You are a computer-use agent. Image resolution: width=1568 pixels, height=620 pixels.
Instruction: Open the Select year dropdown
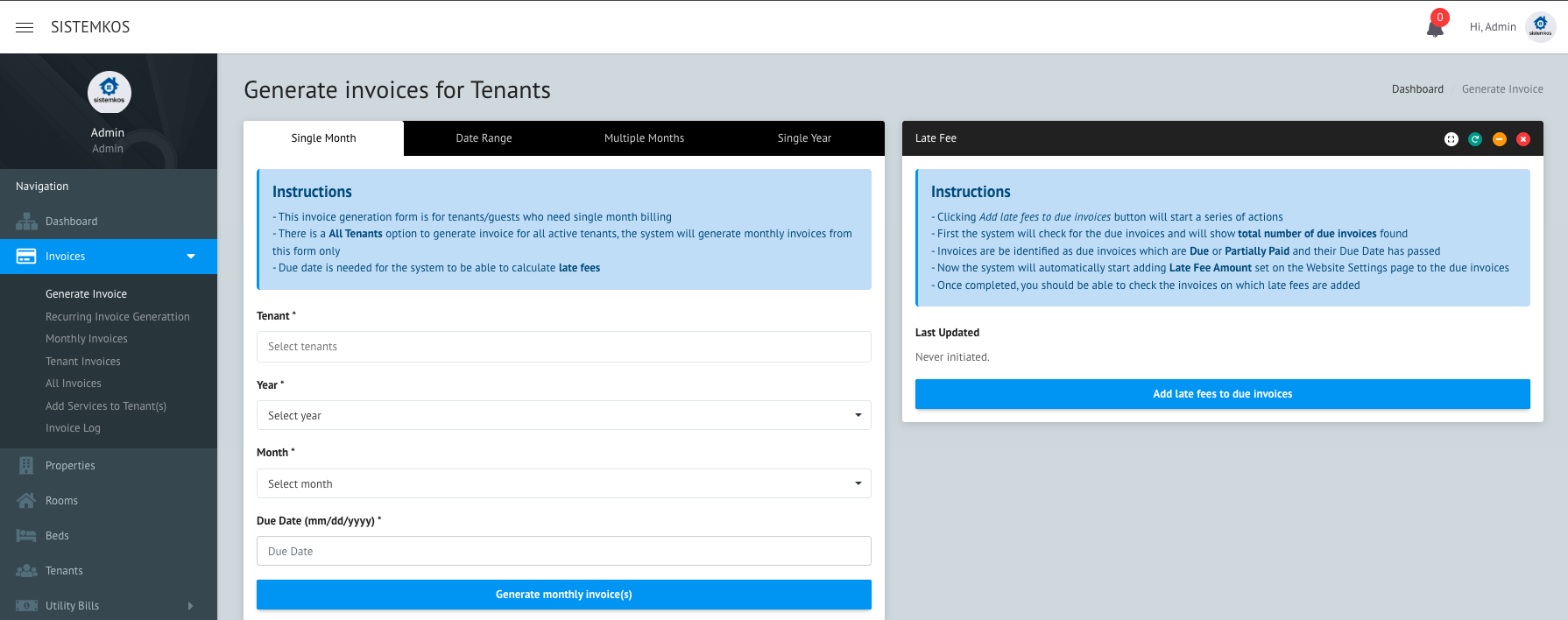(564, 415)
